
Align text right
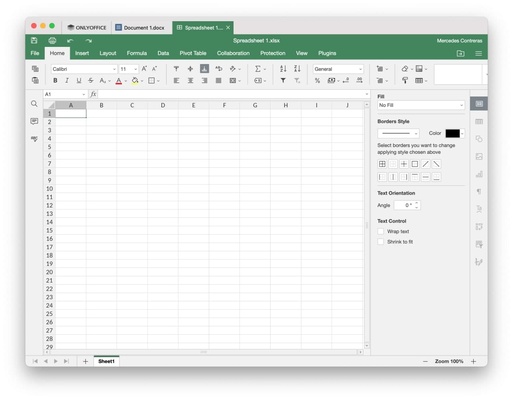click(204, 81)
